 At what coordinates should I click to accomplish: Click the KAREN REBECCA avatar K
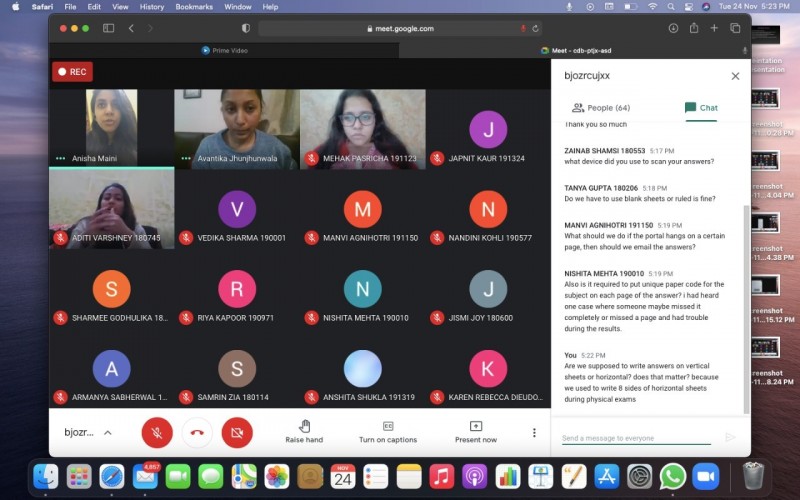488,368
